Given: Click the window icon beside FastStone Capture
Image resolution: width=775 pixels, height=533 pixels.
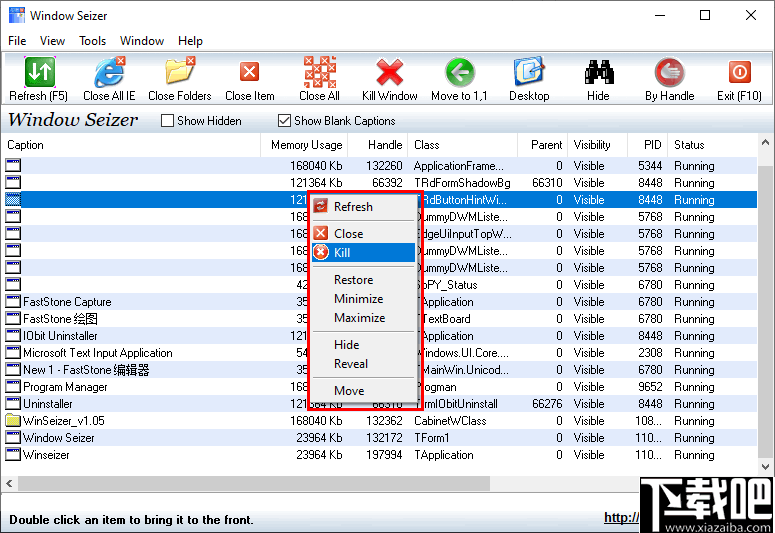Looking at the screenshot, I should 13,302.
